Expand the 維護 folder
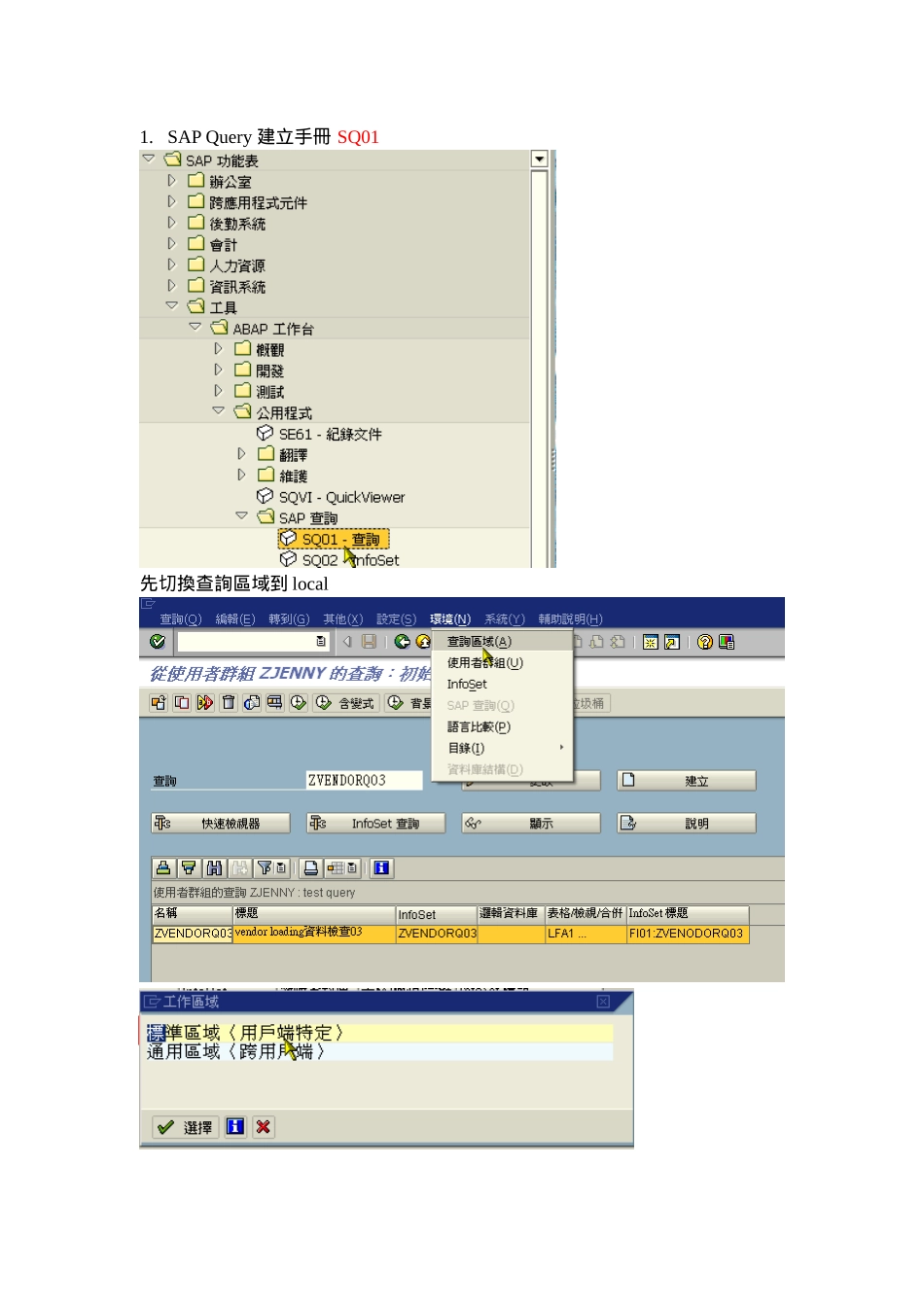The width and height of the screenshot is (924, 1307). pos(242,475)
